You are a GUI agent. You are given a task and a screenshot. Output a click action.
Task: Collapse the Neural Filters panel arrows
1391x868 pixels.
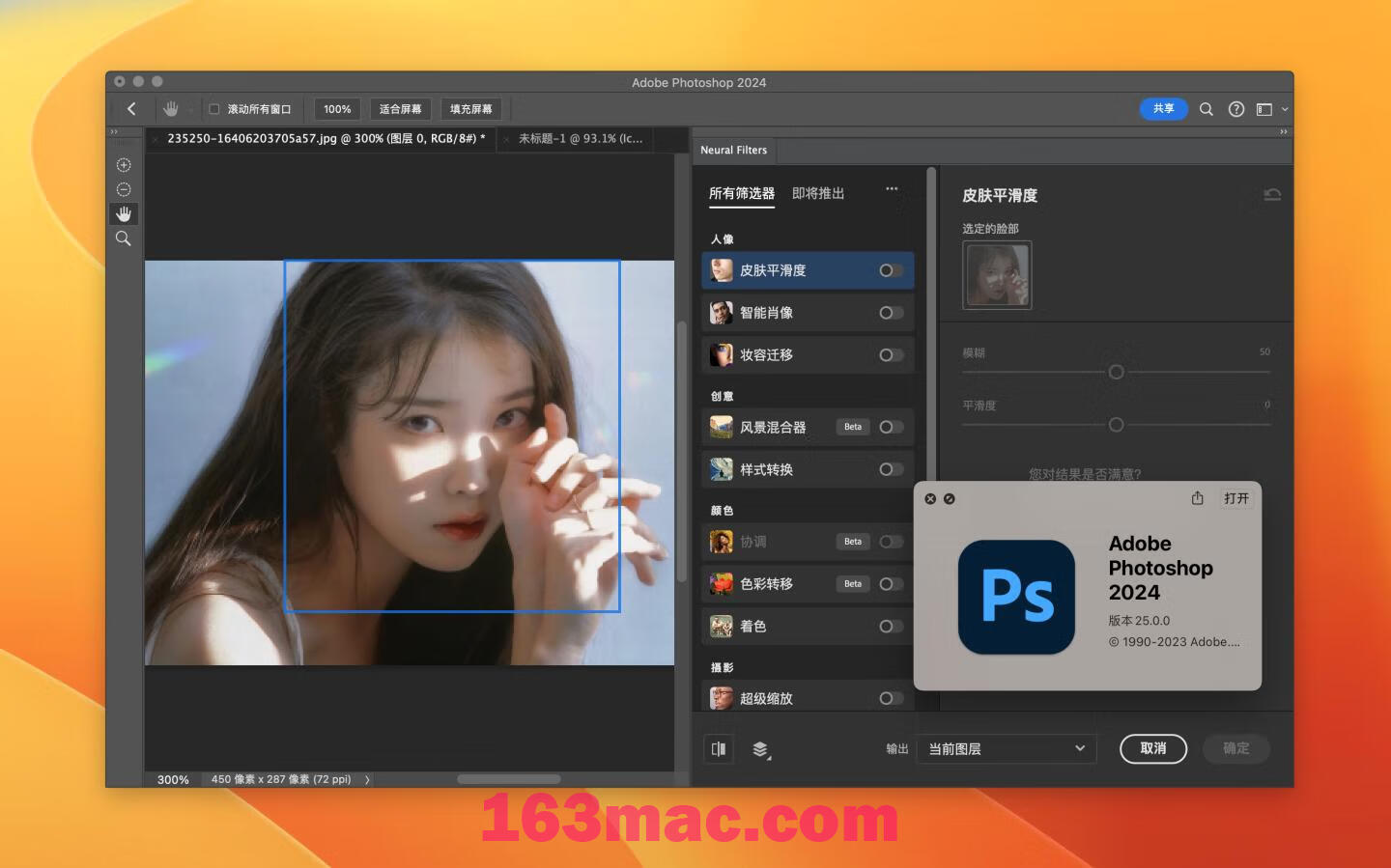(x=1284, y=132)
